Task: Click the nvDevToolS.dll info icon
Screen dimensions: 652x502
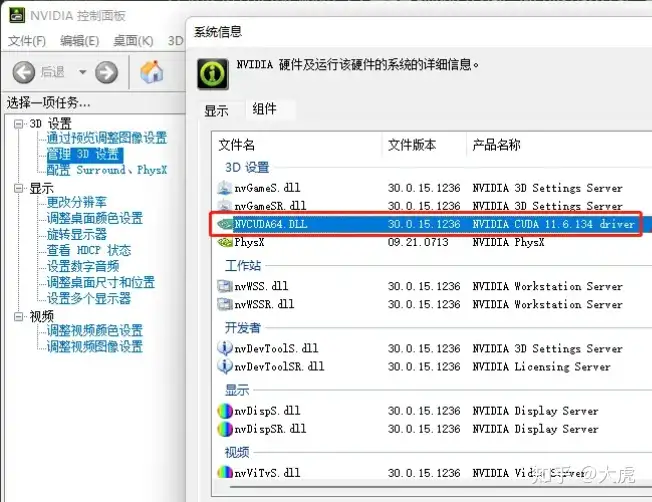Action: (x=225, y=348)
